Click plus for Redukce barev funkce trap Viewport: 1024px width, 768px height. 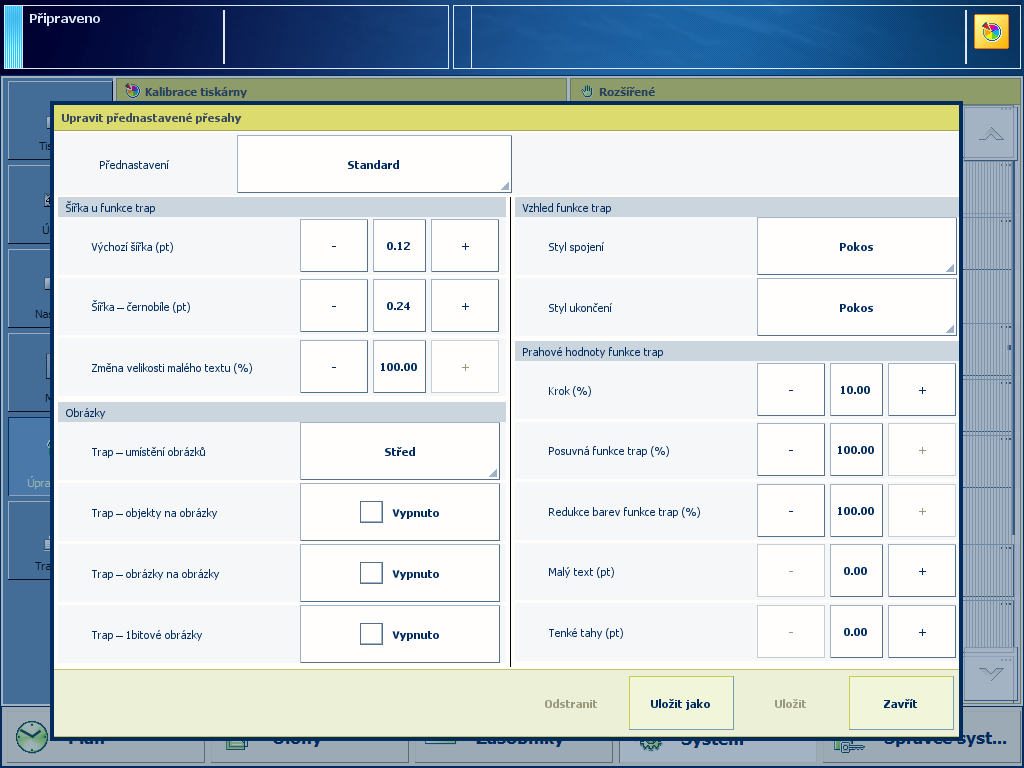coord(922,511)
